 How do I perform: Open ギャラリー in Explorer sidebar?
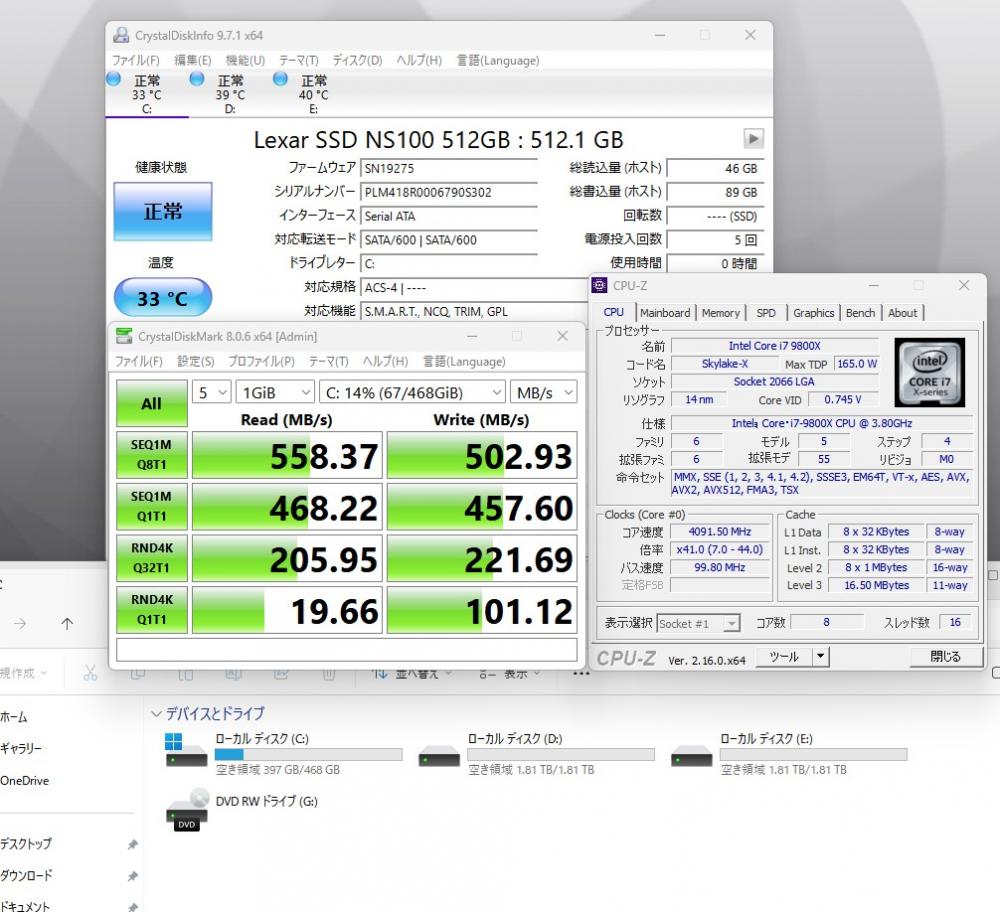pos(21,748)
